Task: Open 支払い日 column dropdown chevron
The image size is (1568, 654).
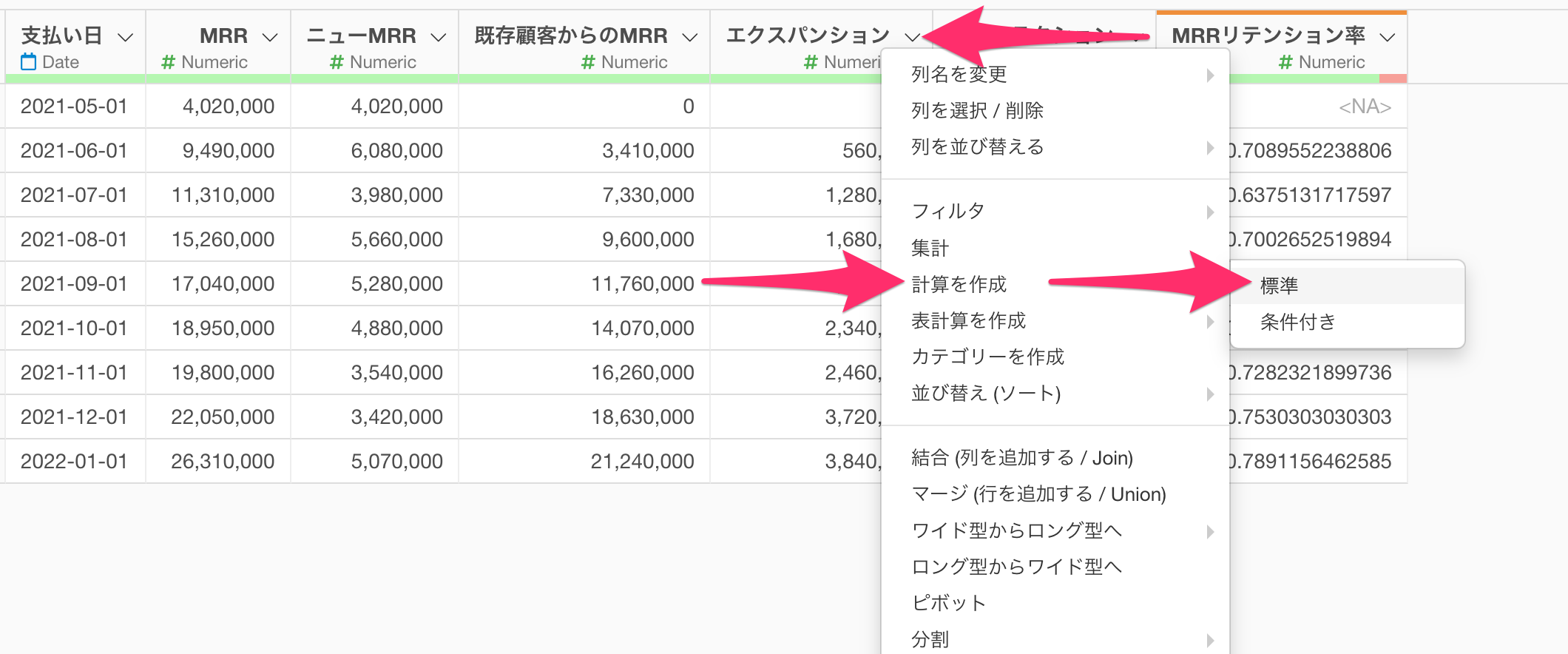Action: 126,36
